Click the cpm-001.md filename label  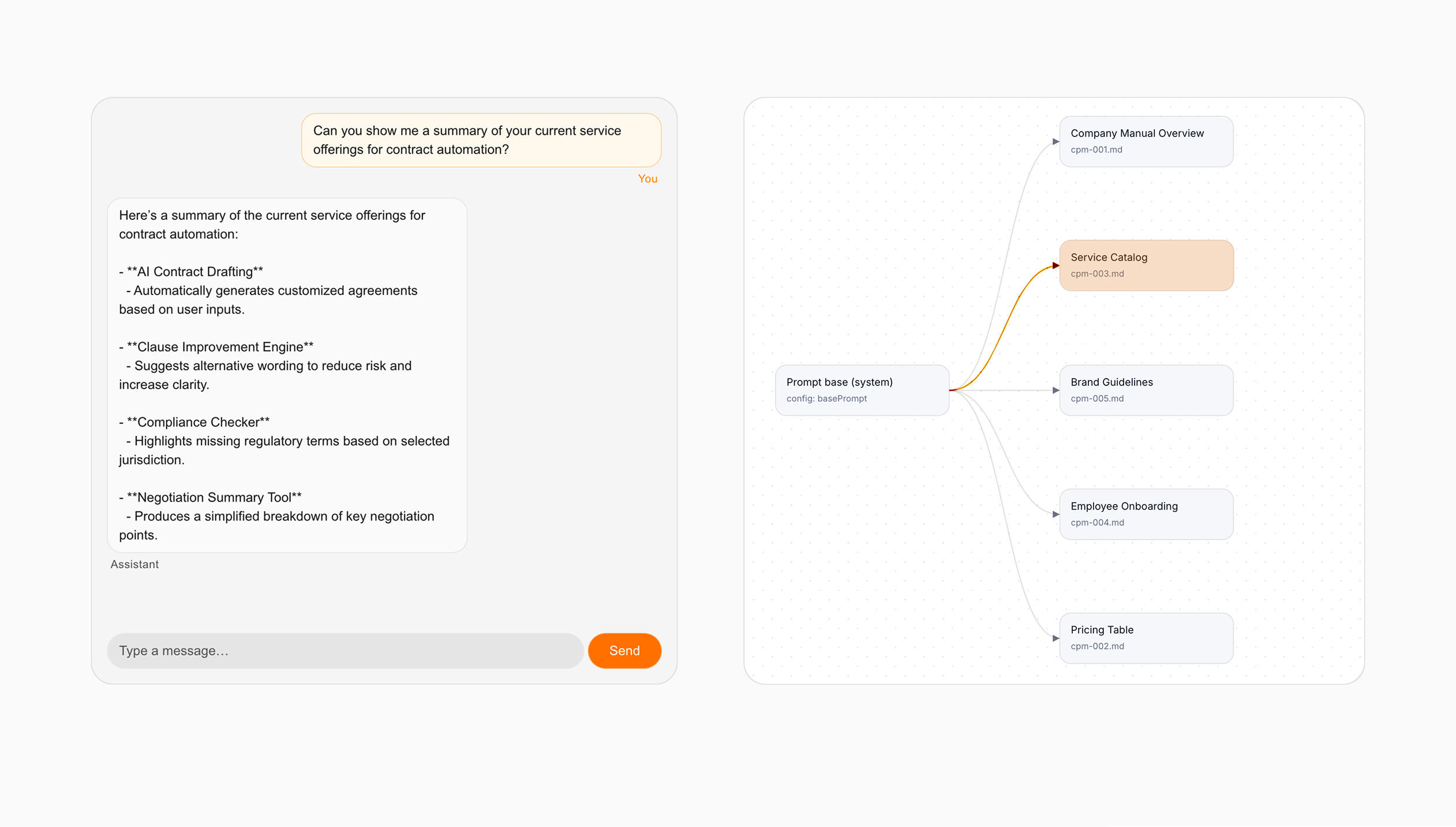click(1096, 149)
